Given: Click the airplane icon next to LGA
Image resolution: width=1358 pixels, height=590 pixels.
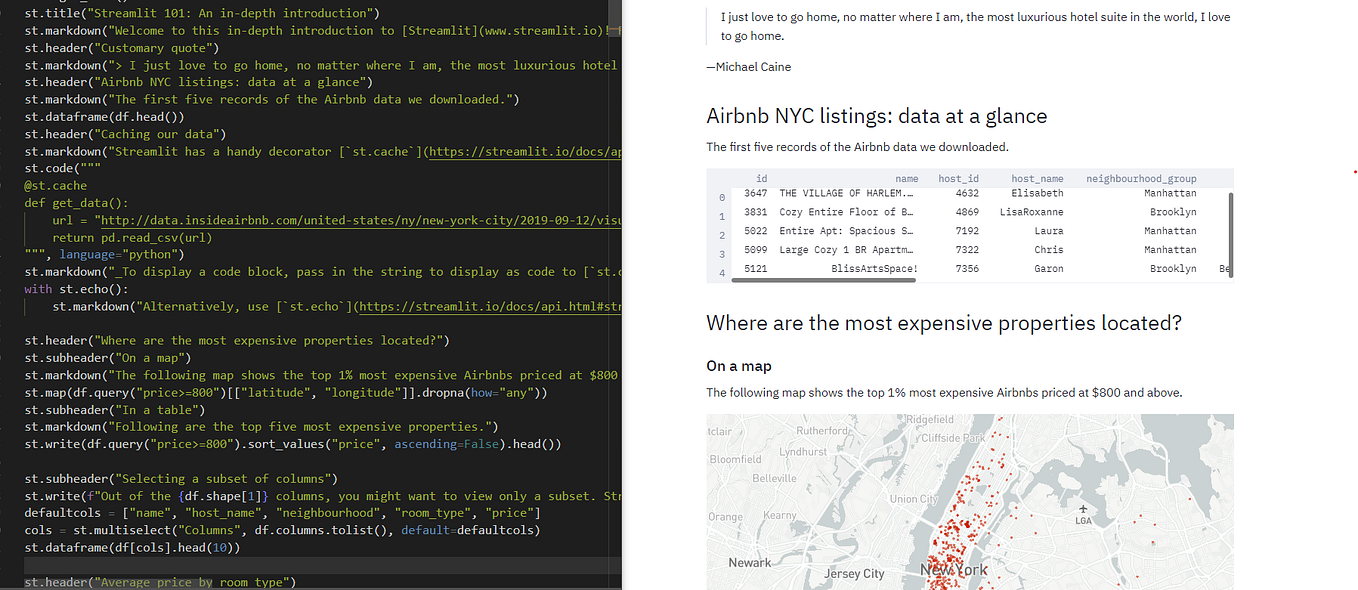Looking at the screenshot, I should [x=1083, y=509].
